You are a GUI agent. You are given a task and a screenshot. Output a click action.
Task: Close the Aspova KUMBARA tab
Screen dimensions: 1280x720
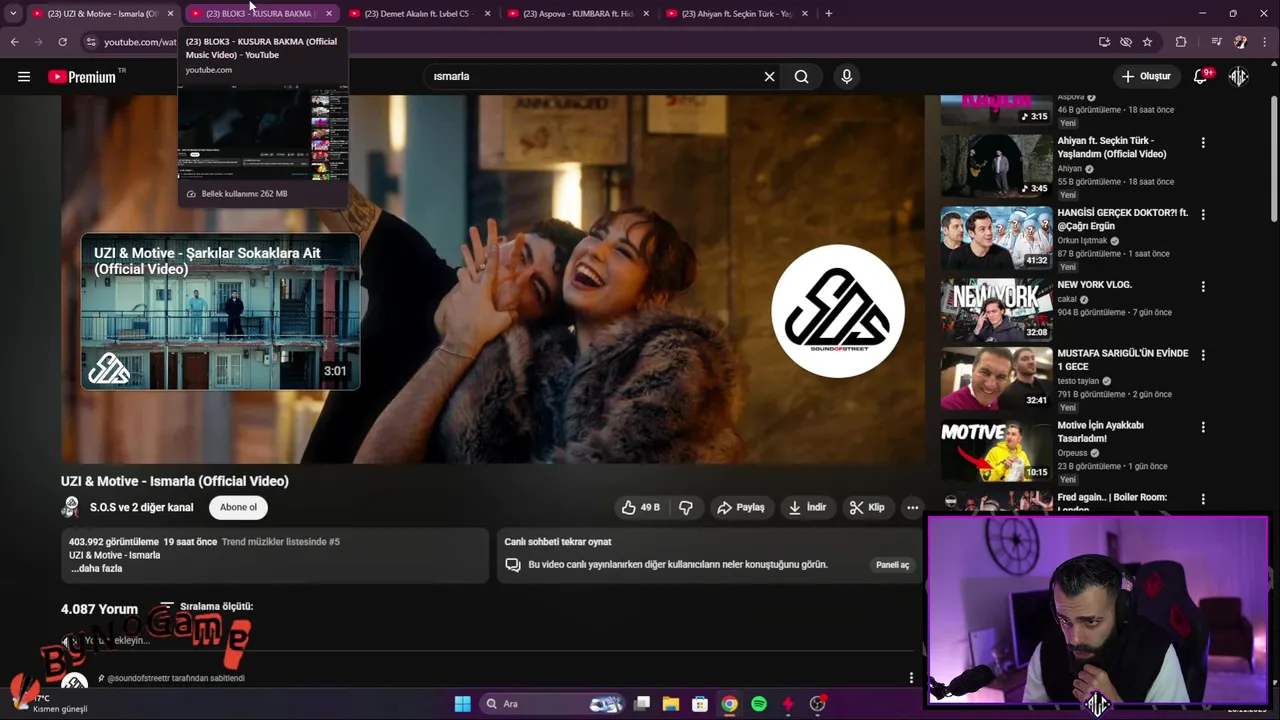pyautogui.click(x=646, y=14)
